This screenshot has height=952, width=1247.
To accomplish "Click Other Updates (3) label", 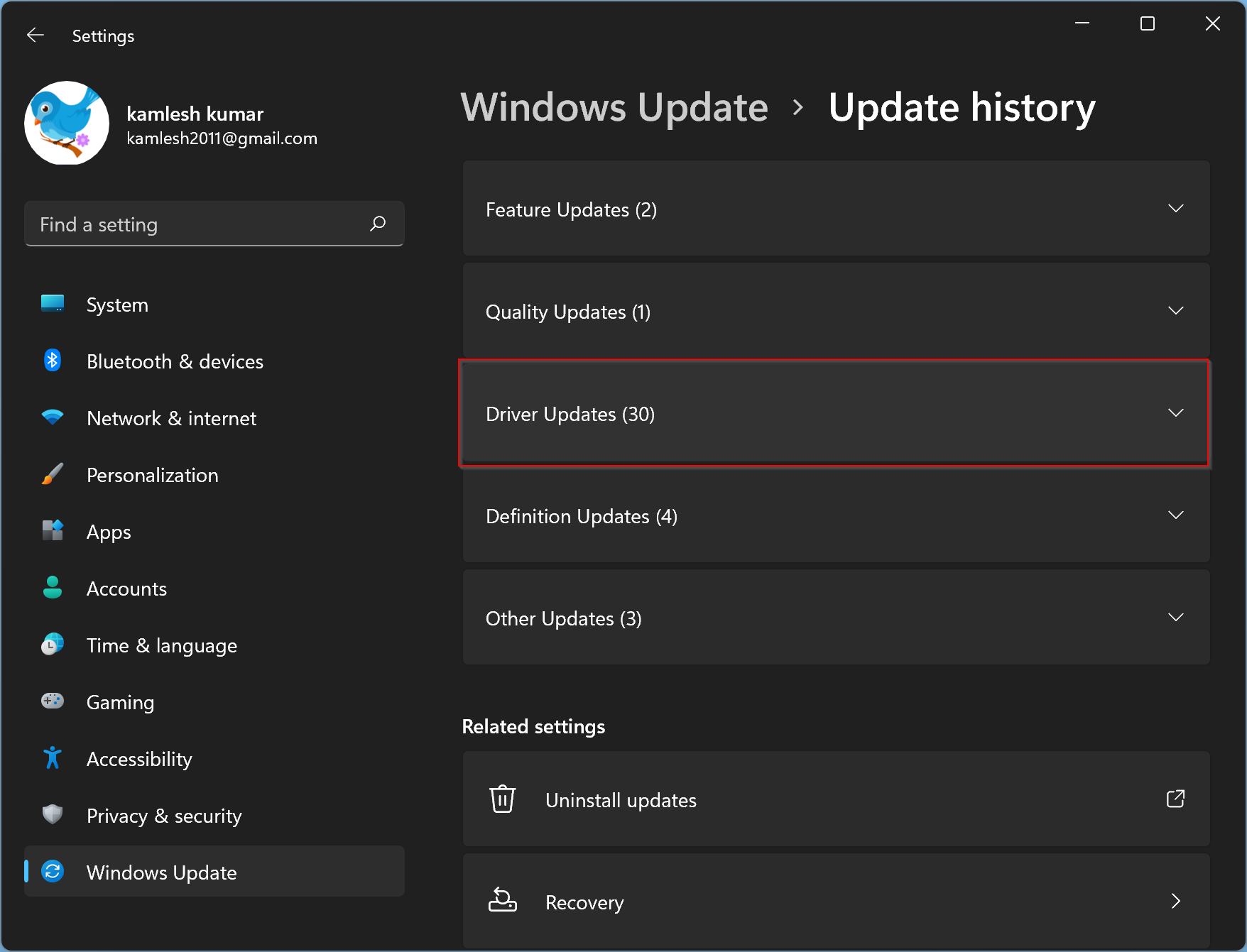I will click(x=564, y=618).
